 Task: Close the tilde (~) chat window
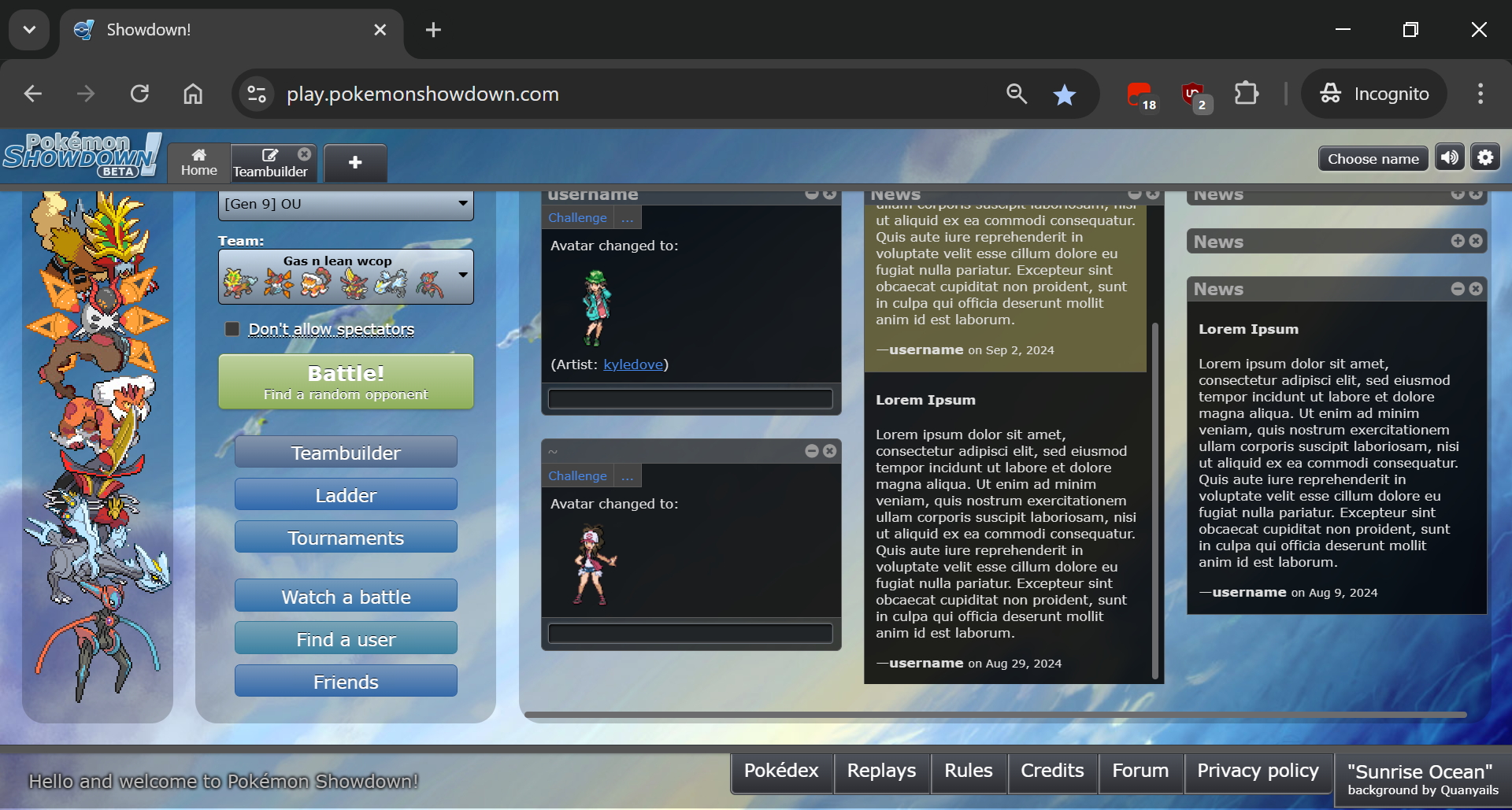tap(829, 451)
